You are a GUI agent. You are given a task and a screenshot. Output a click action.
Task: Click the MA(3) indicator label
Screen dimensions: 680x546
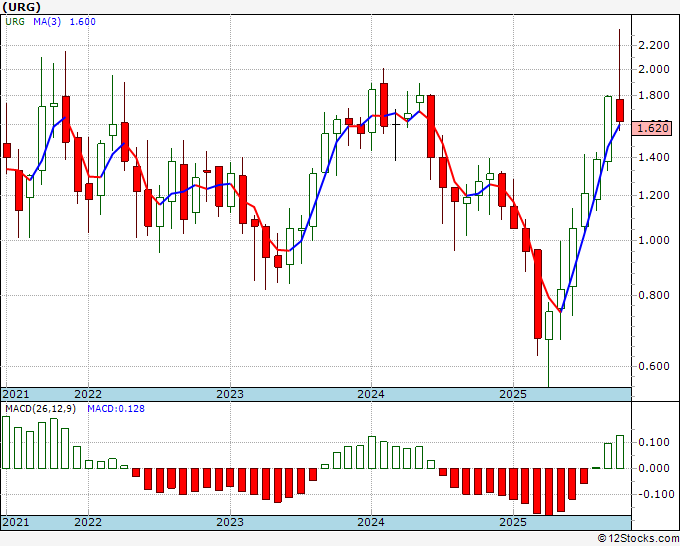point(47,22)
